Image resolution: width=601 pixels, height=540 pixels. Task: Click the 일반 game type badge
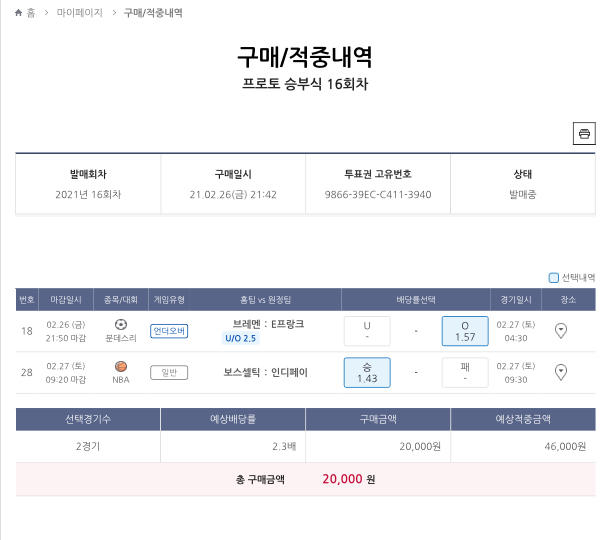[169, 373]
